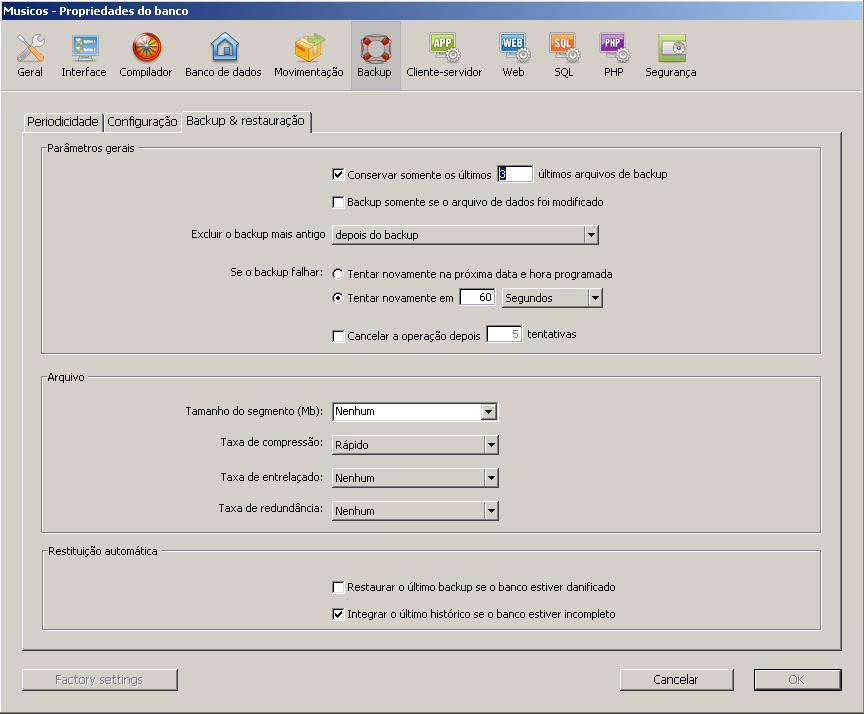Open the Geral settings section
The width and height of the screenshot is (864, 714).
click(x=30, y=56)
